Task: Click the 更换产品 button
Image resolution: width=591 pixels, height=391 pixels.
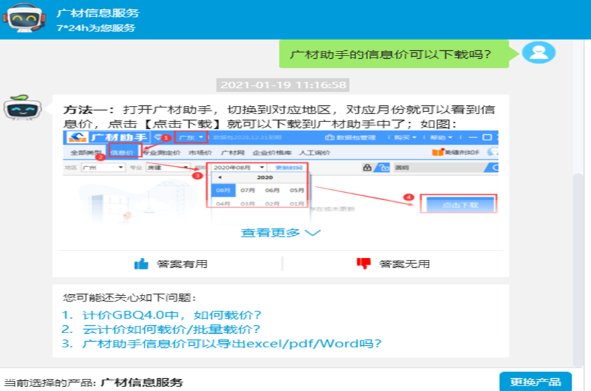Action: click(x=536, y=382)
